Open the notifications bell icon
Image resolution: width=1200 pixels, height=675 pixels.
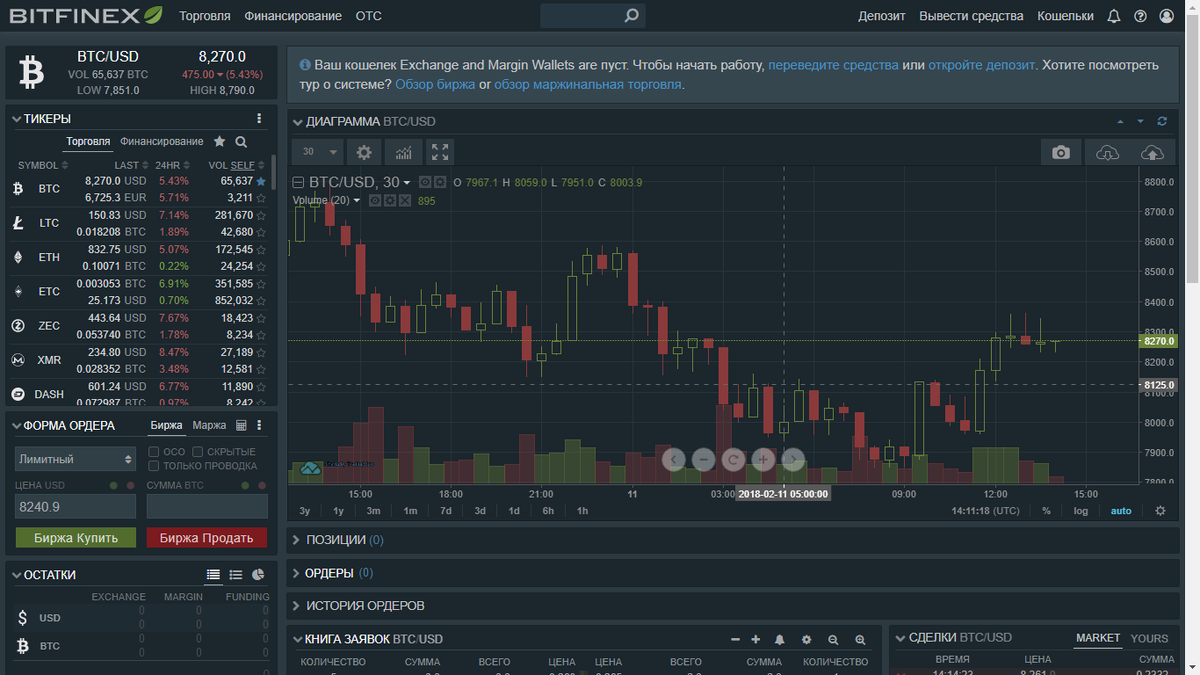[1114, 16]
